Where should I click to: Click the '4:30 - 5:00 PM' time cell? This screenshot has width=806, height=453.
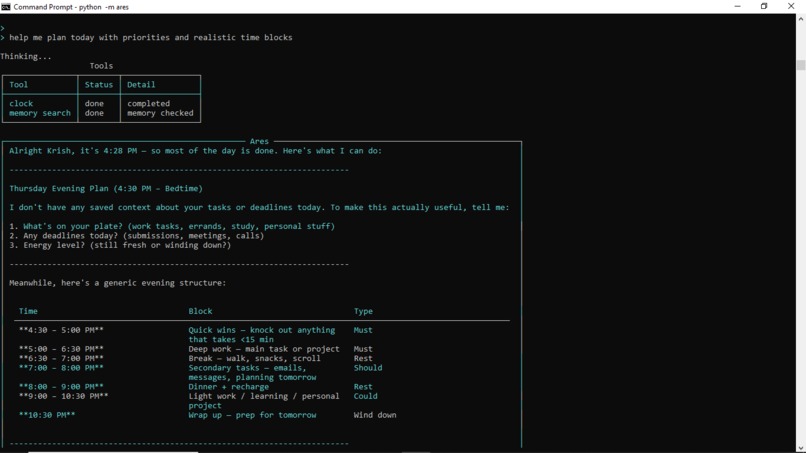(61, 330)
